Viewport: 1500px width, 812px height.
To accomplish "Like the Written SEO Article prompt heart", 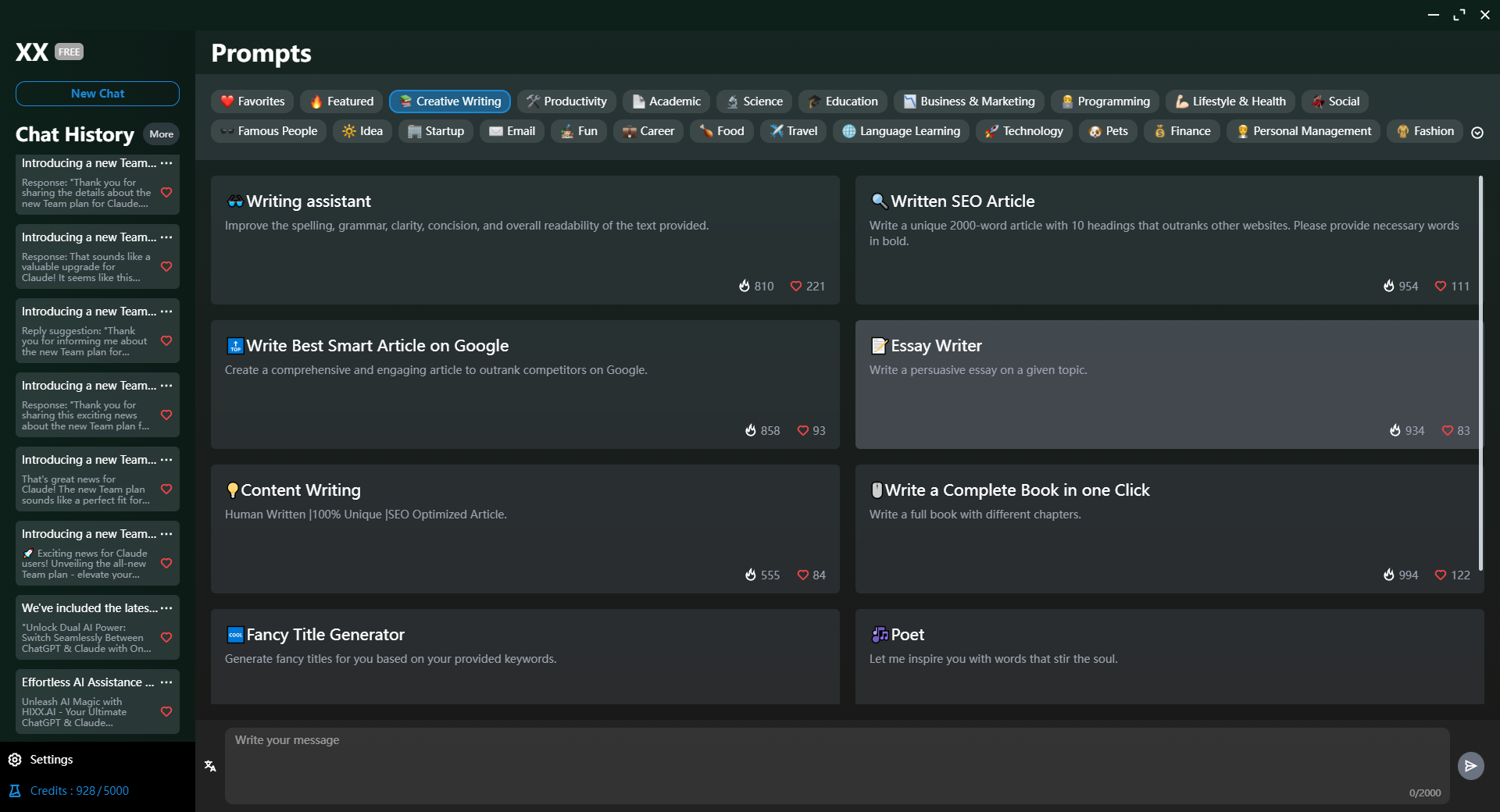I will pos(1441,286).
